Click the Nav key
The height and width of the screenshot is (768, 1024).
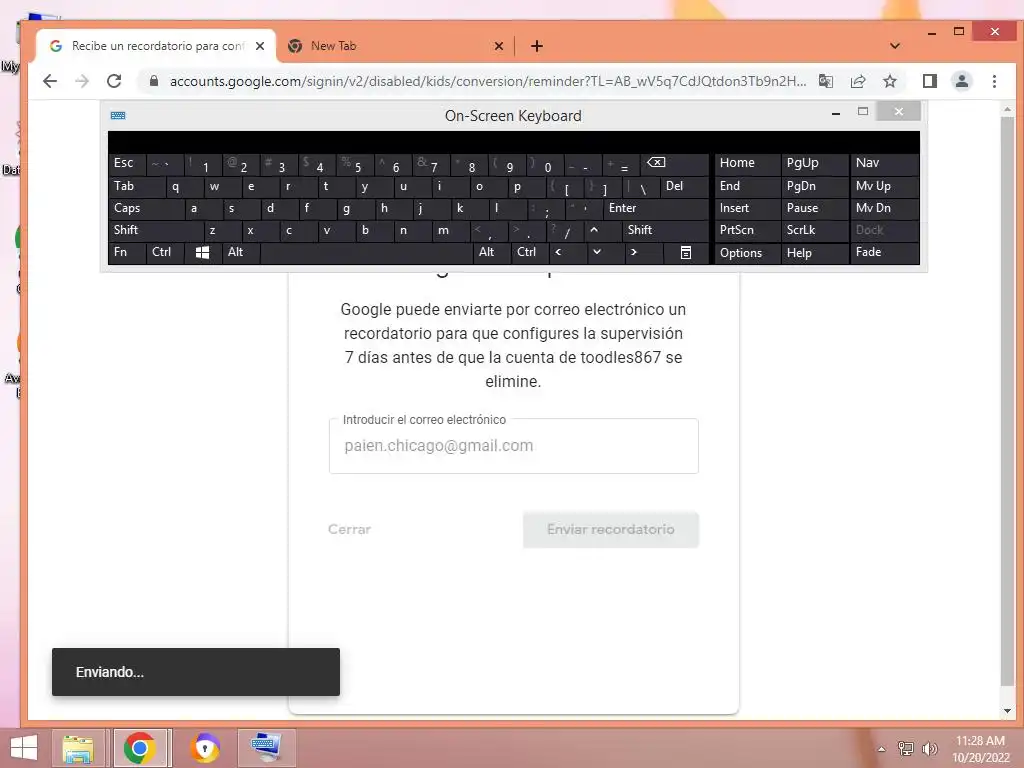click(x=884, y=163)
